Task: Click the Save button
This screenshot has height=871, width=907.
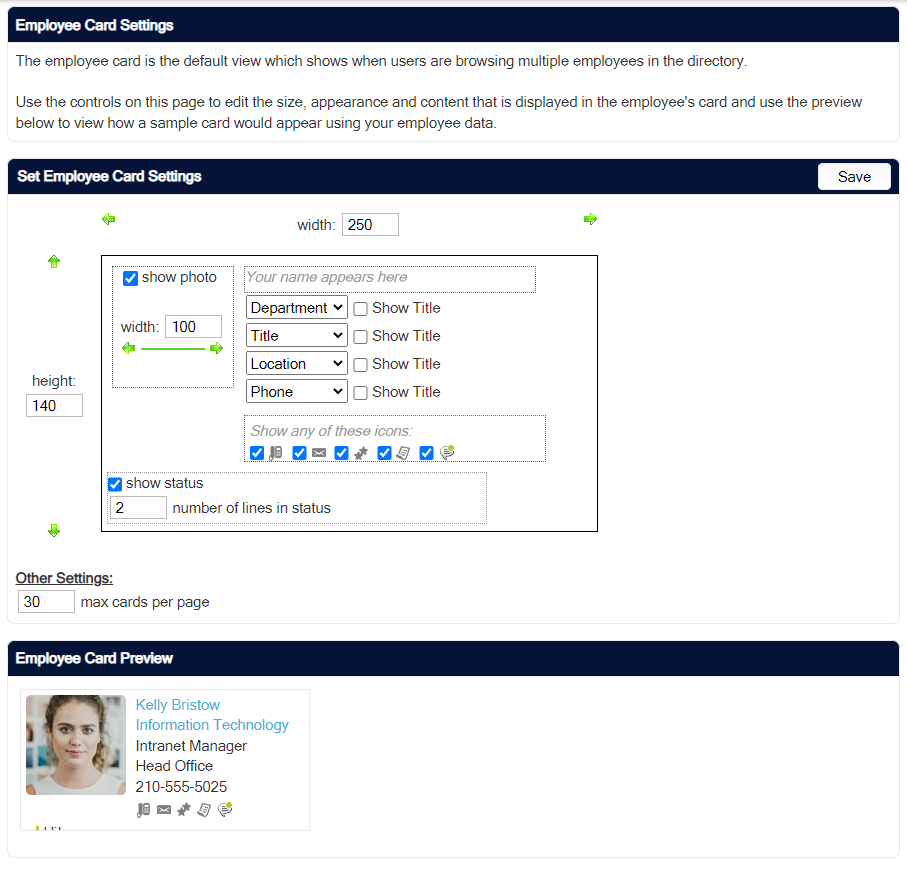Action: (854, 176)
